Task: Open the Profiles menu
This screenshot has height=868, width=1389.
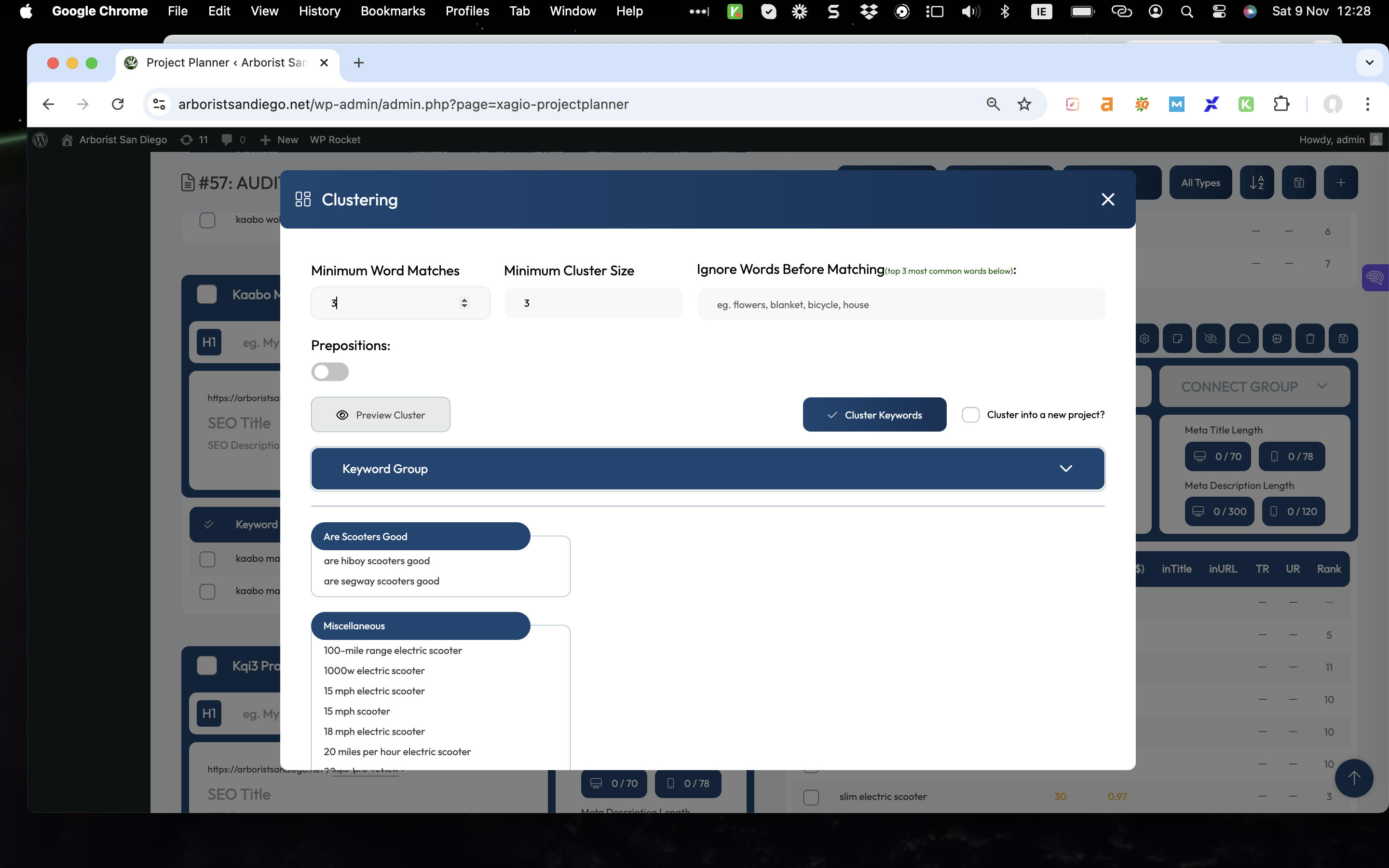Action: pyautogui.click(x=467, y=12)
